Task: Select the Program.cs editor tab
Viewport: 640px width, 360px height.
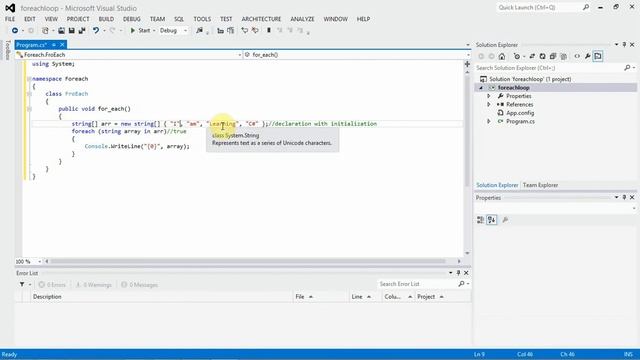Action: coord(32,45)
